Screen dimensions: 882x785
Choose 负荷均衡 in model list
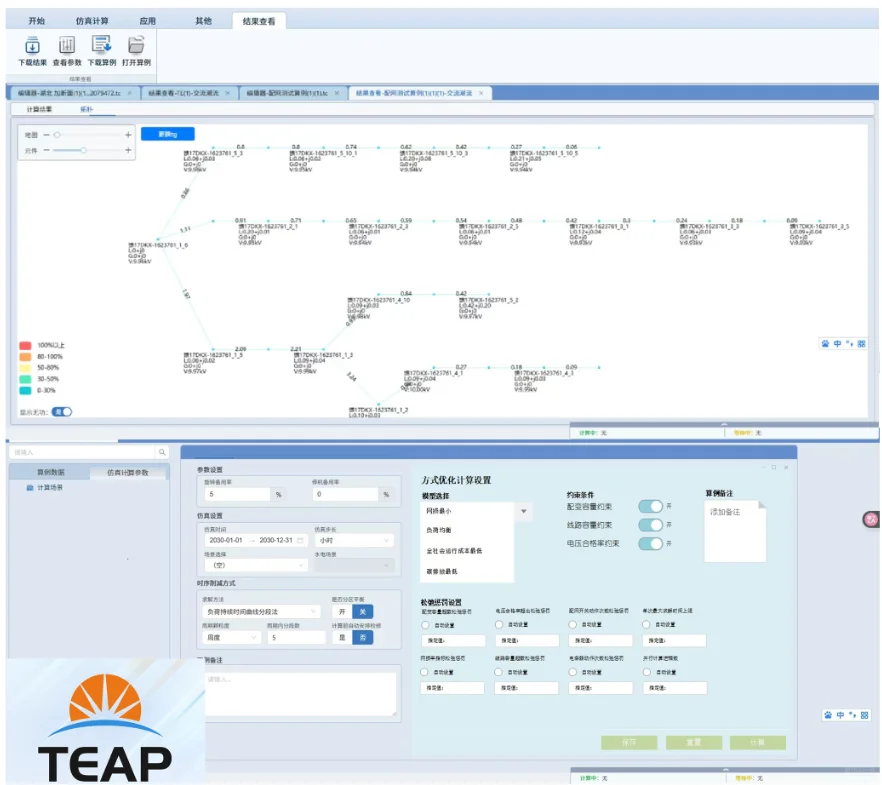439,530
